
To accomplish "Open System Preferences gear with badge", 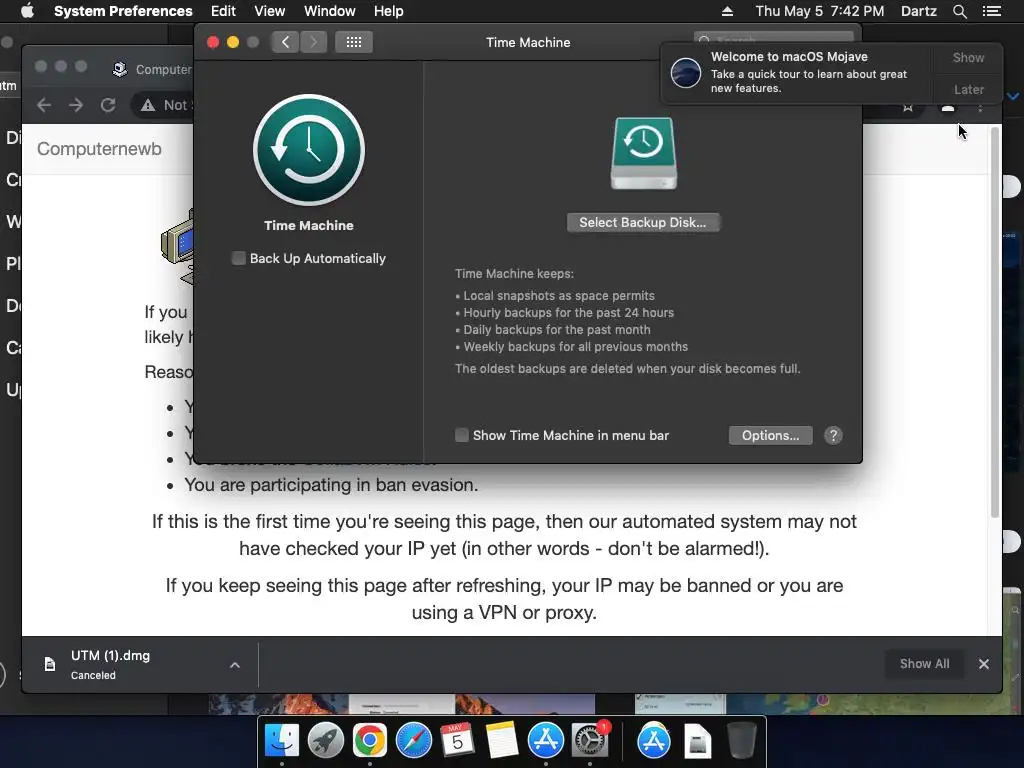I will pyautogui.click(x=590, y=741).
